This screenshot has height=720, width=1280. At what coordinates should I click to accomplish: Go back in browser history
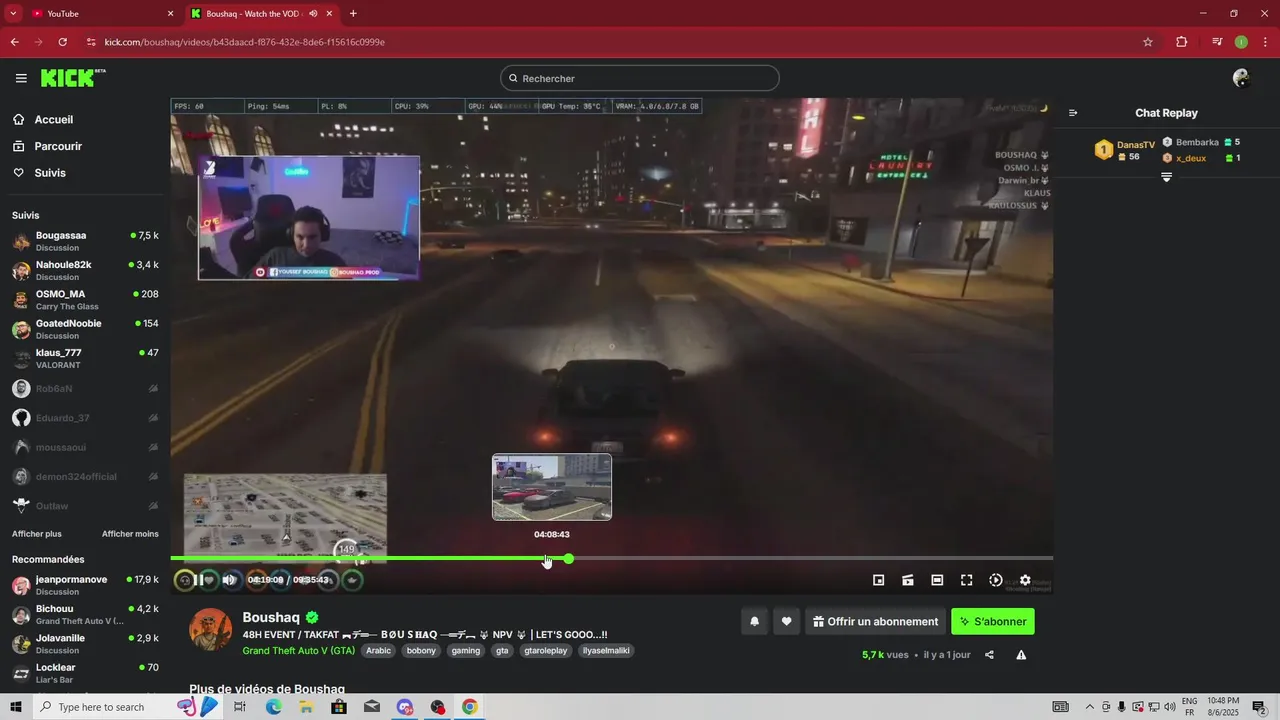pyautogui.click(x=14, y=42)
